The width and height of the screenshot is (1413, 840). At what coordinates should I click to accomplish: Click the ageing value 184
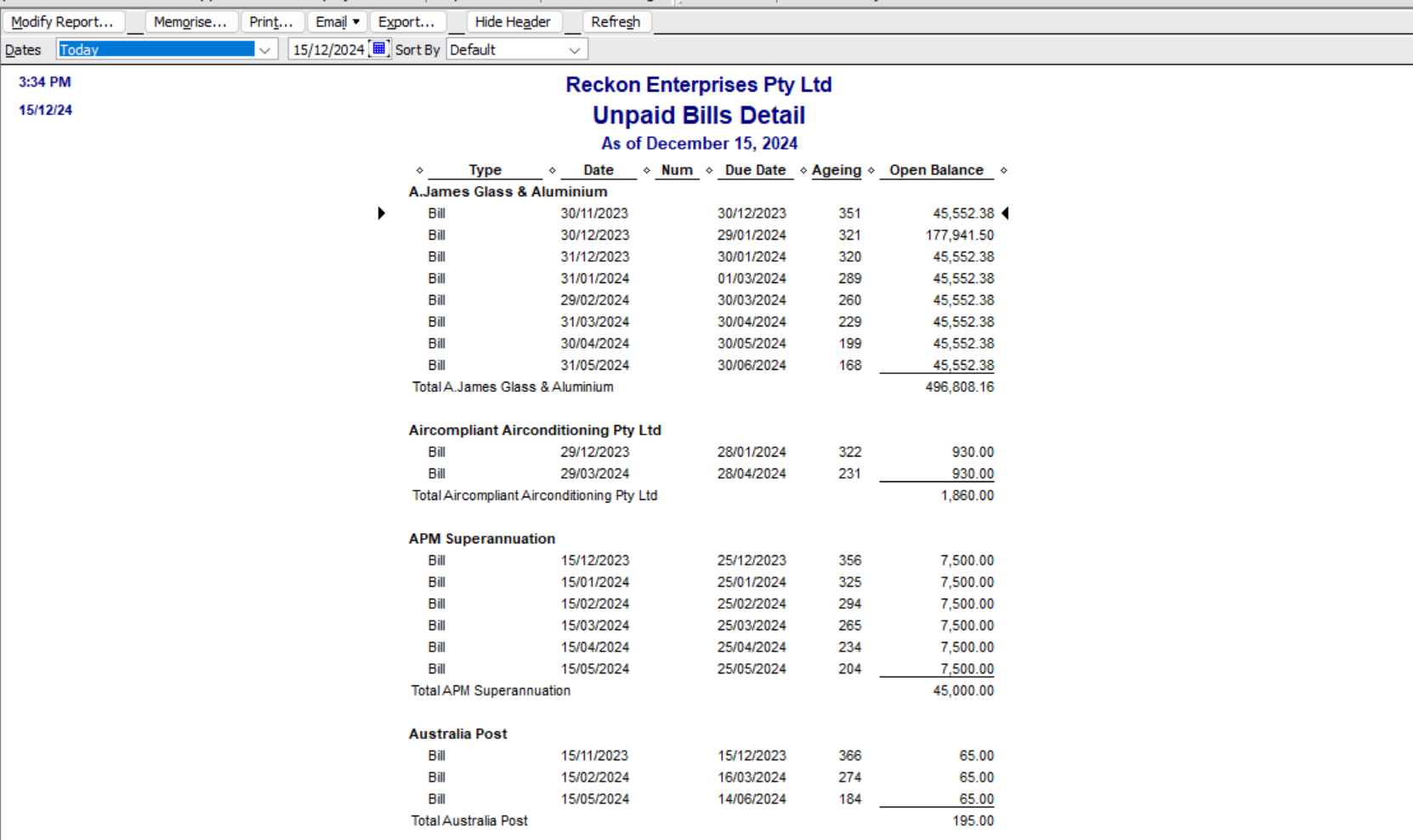[x=849, y=799]
